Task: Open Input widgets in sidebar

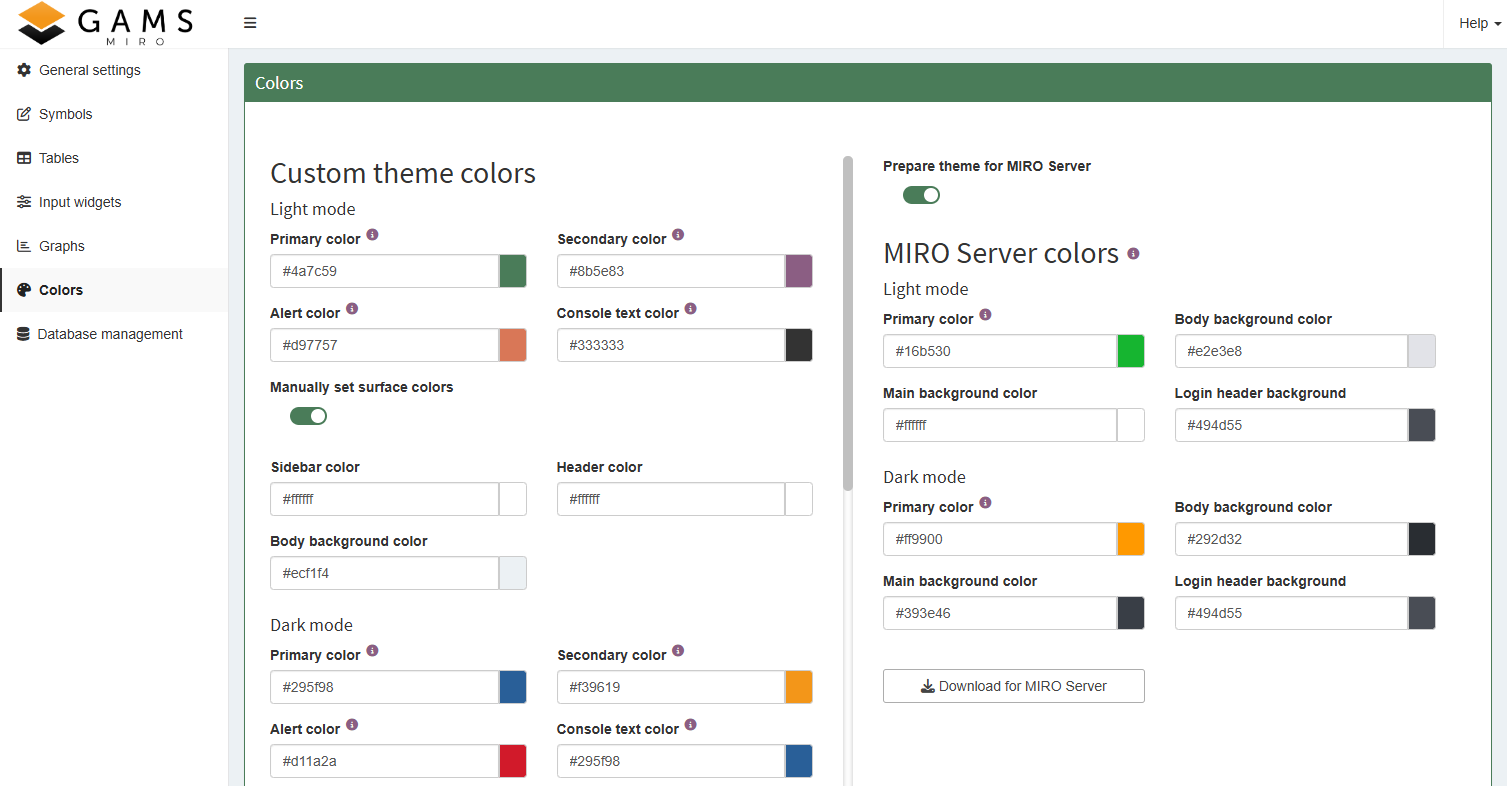Action: pyautogui.click(x=114, y=202)
